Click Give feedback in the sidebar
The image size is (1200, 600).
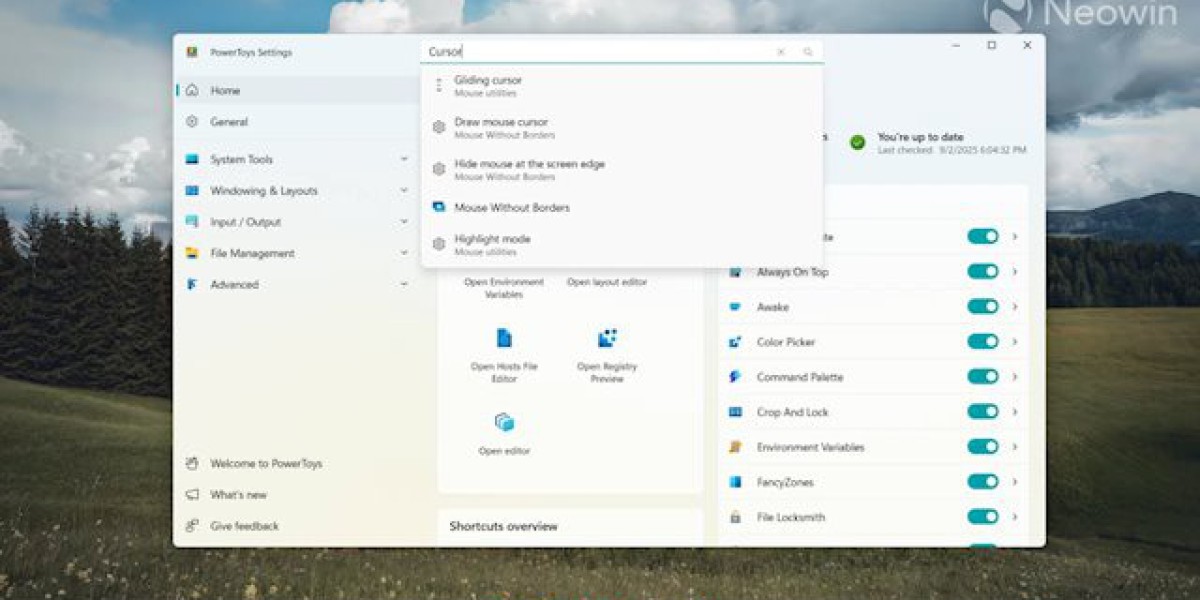(x=244, y=526)
